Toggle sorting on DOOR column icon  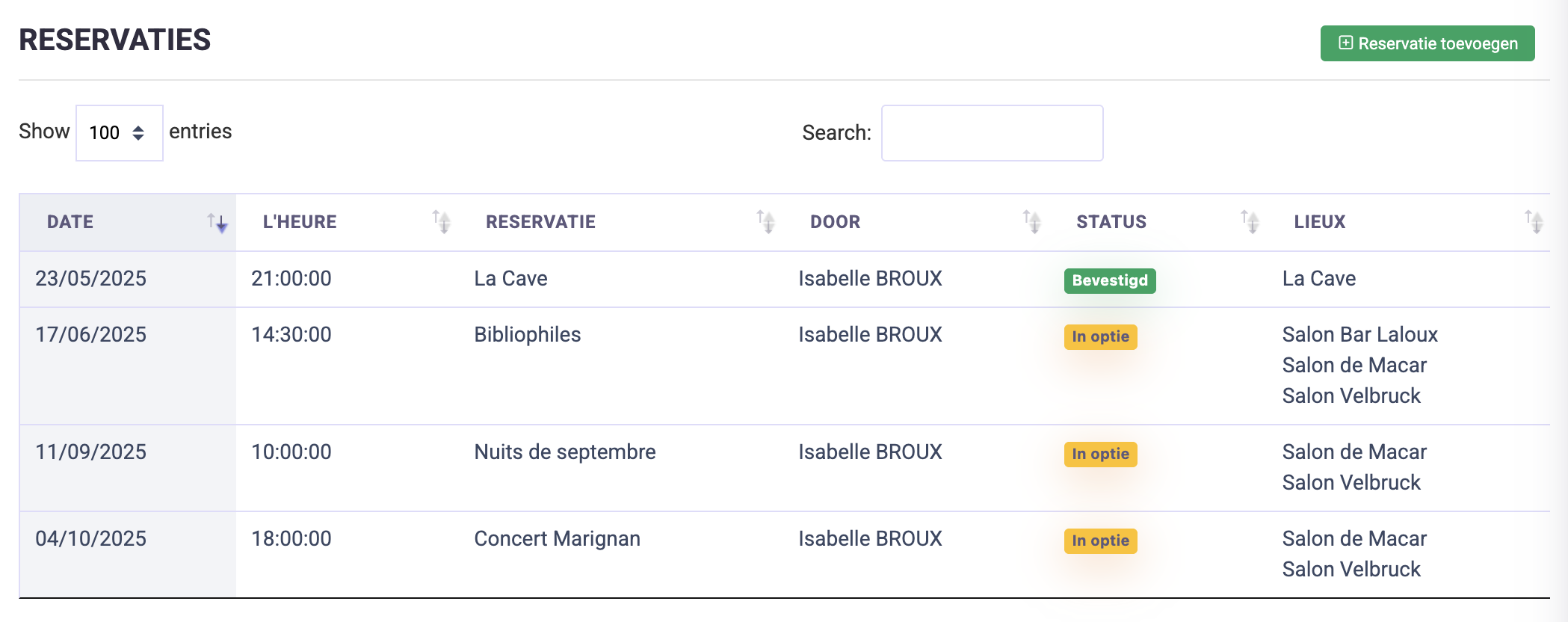coord(1032,222)
